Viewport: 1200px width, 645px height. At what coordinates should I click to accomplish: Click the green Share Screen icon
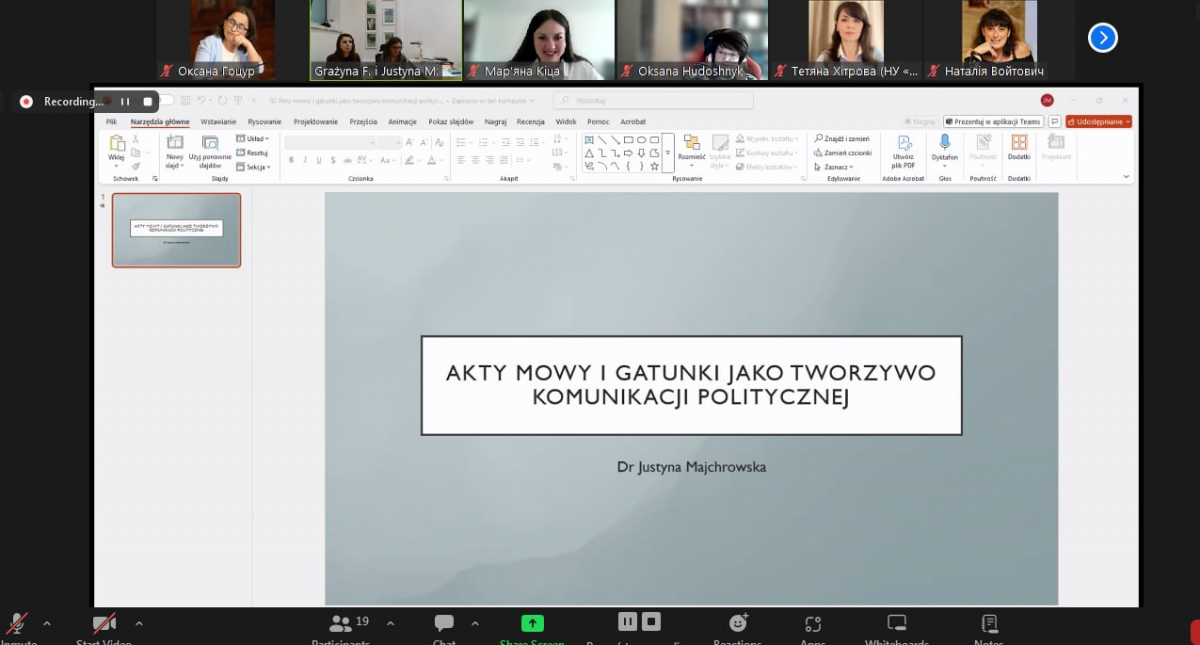coord(532,624)
